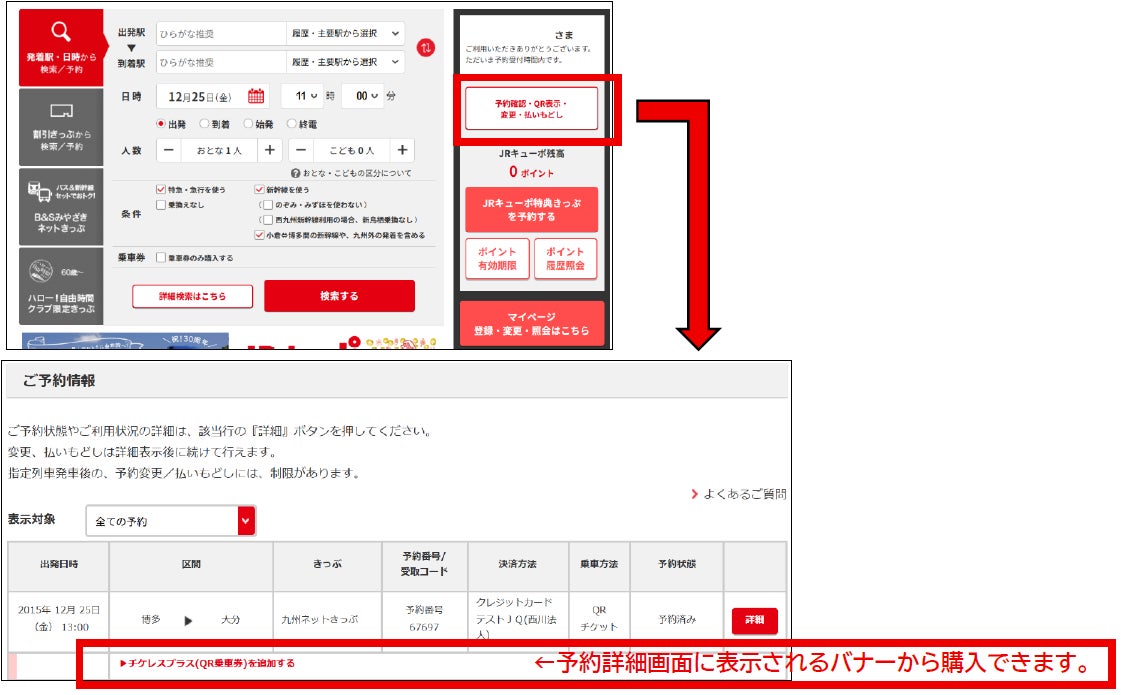Open the calendar date picker icon
1121x695 pixels.
point(256,96)
